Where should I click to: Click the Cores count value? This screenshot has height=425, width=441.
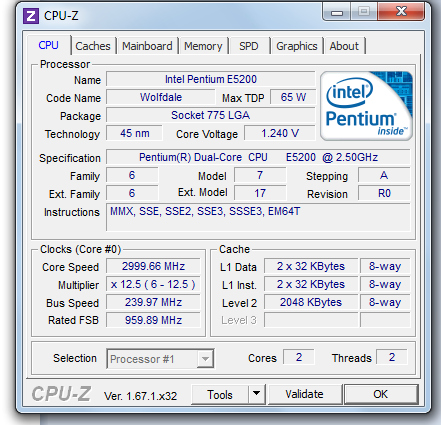click(x=299, y=357)
